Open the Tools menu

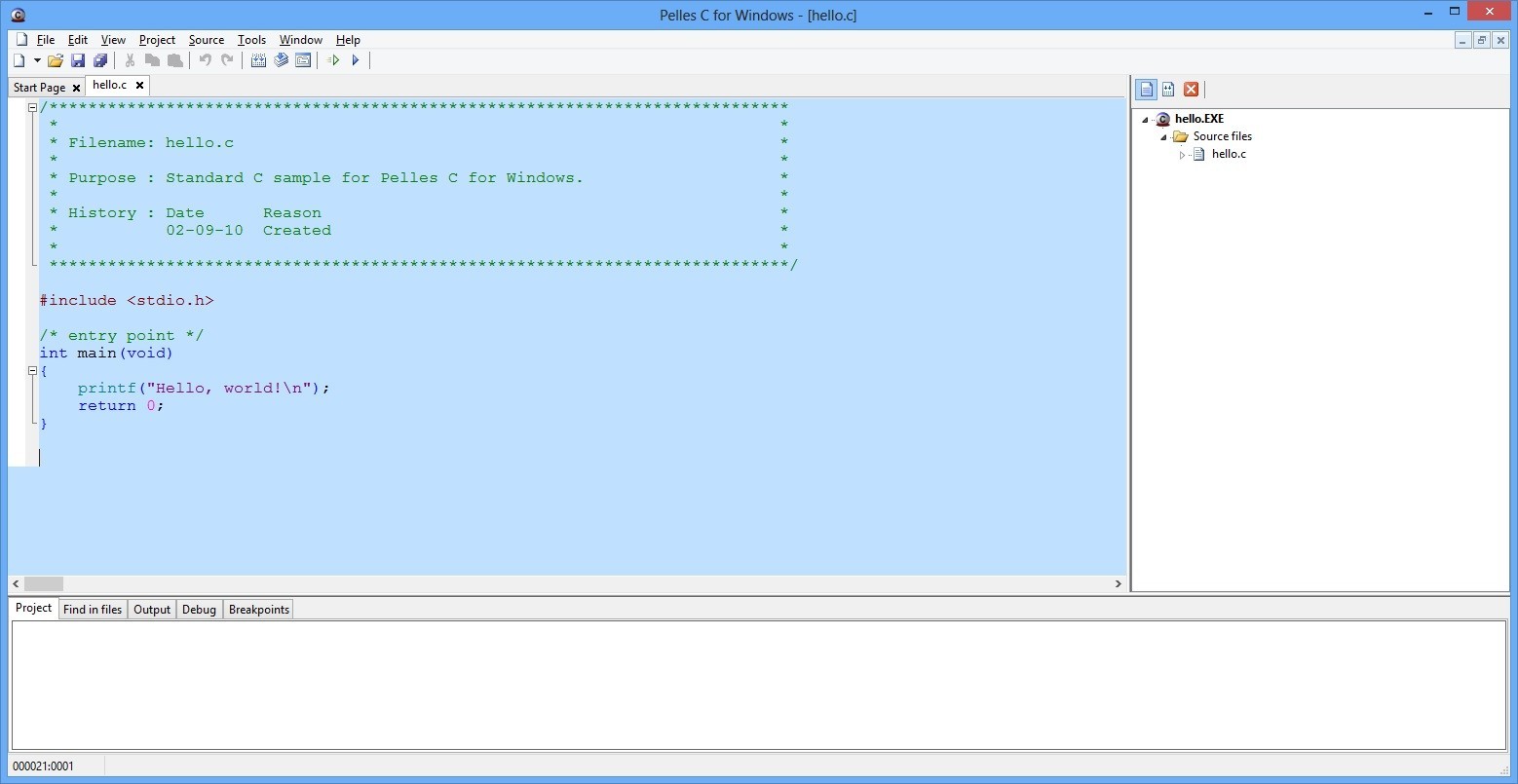251,40
